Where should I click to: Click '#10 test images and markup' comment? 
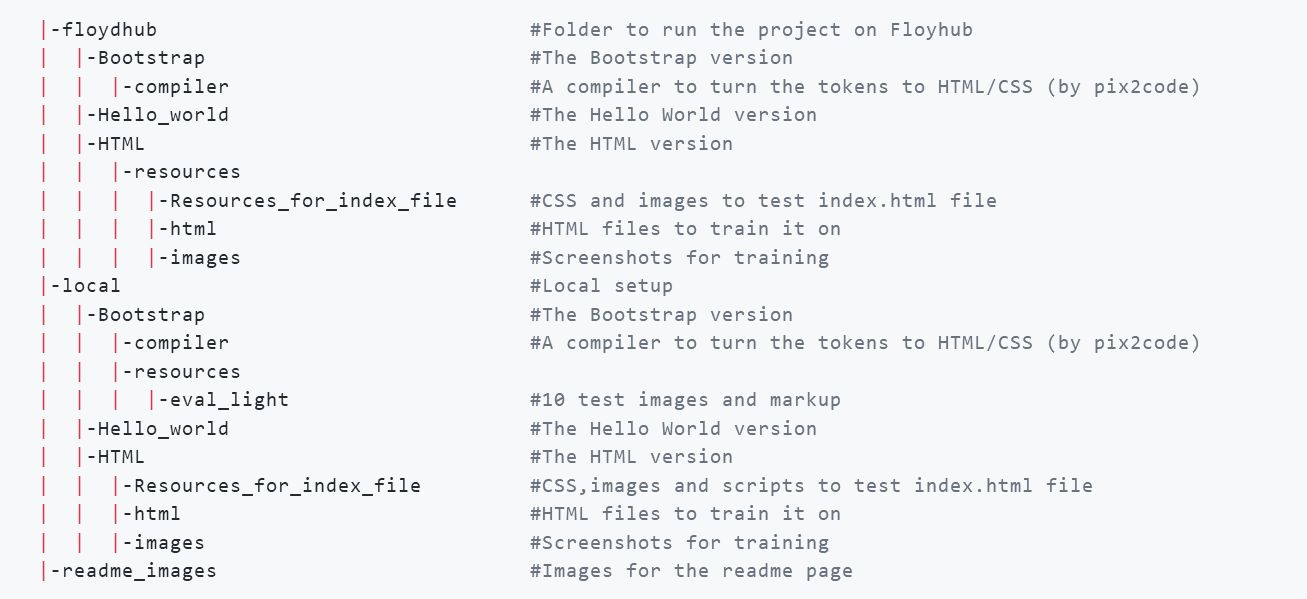click(685, 400)
